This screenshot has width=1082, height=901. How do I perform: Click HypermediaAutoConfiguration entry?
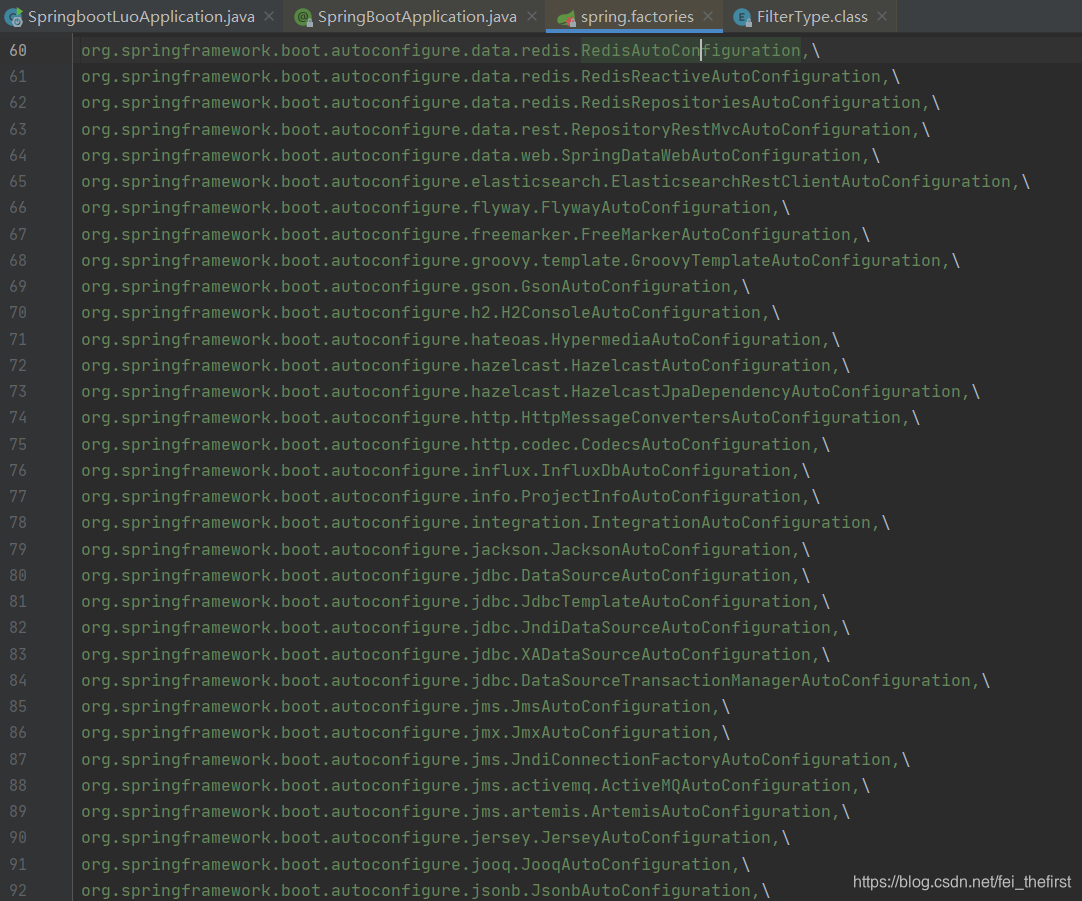(x=686, y=339)
